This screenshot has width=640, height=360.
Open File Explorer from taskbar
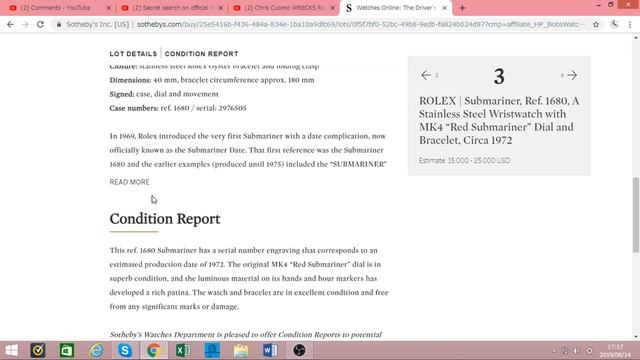point(241,351)
